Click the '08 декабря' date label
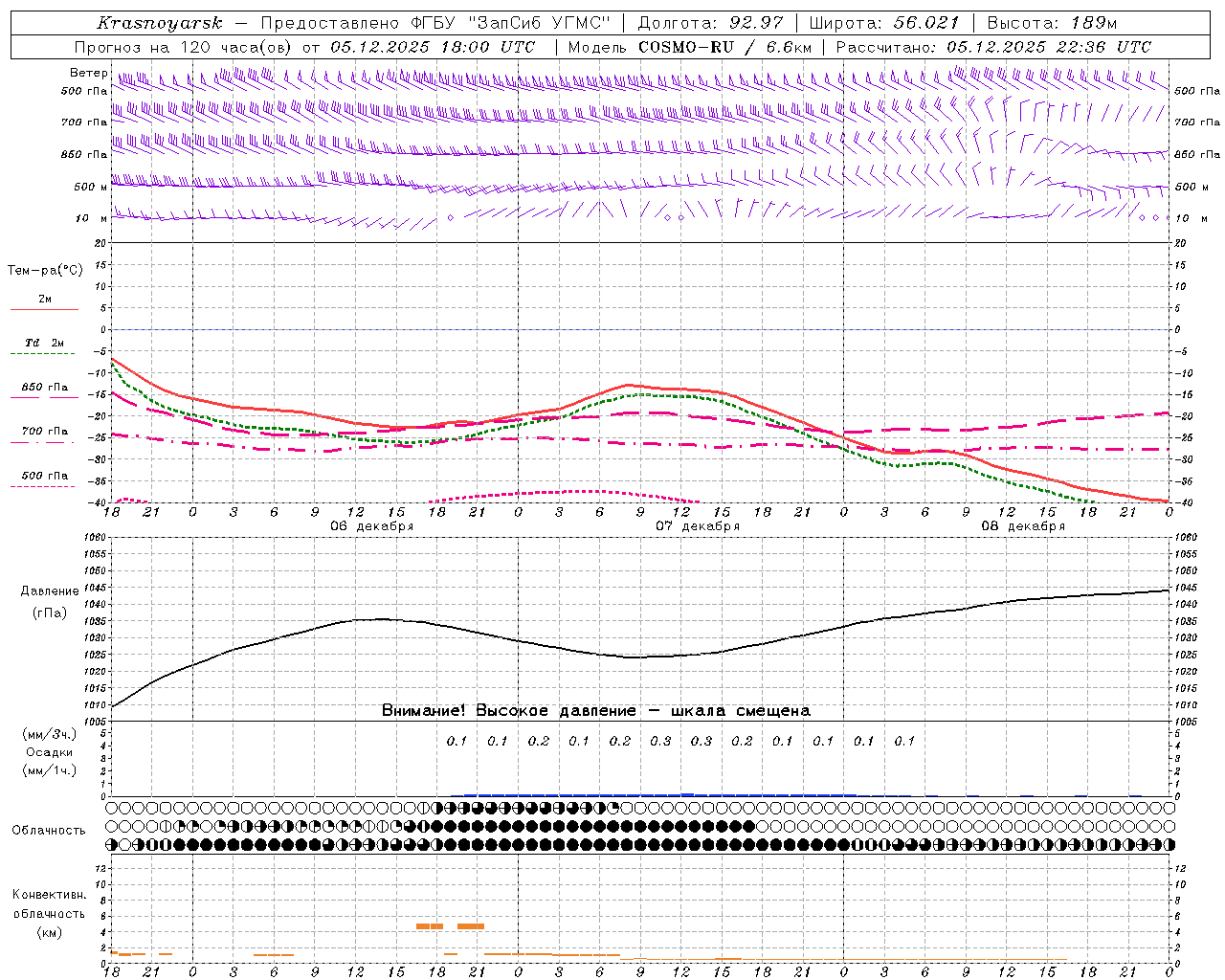The height and width of the screenshot is (980, 1225). 1023,525
